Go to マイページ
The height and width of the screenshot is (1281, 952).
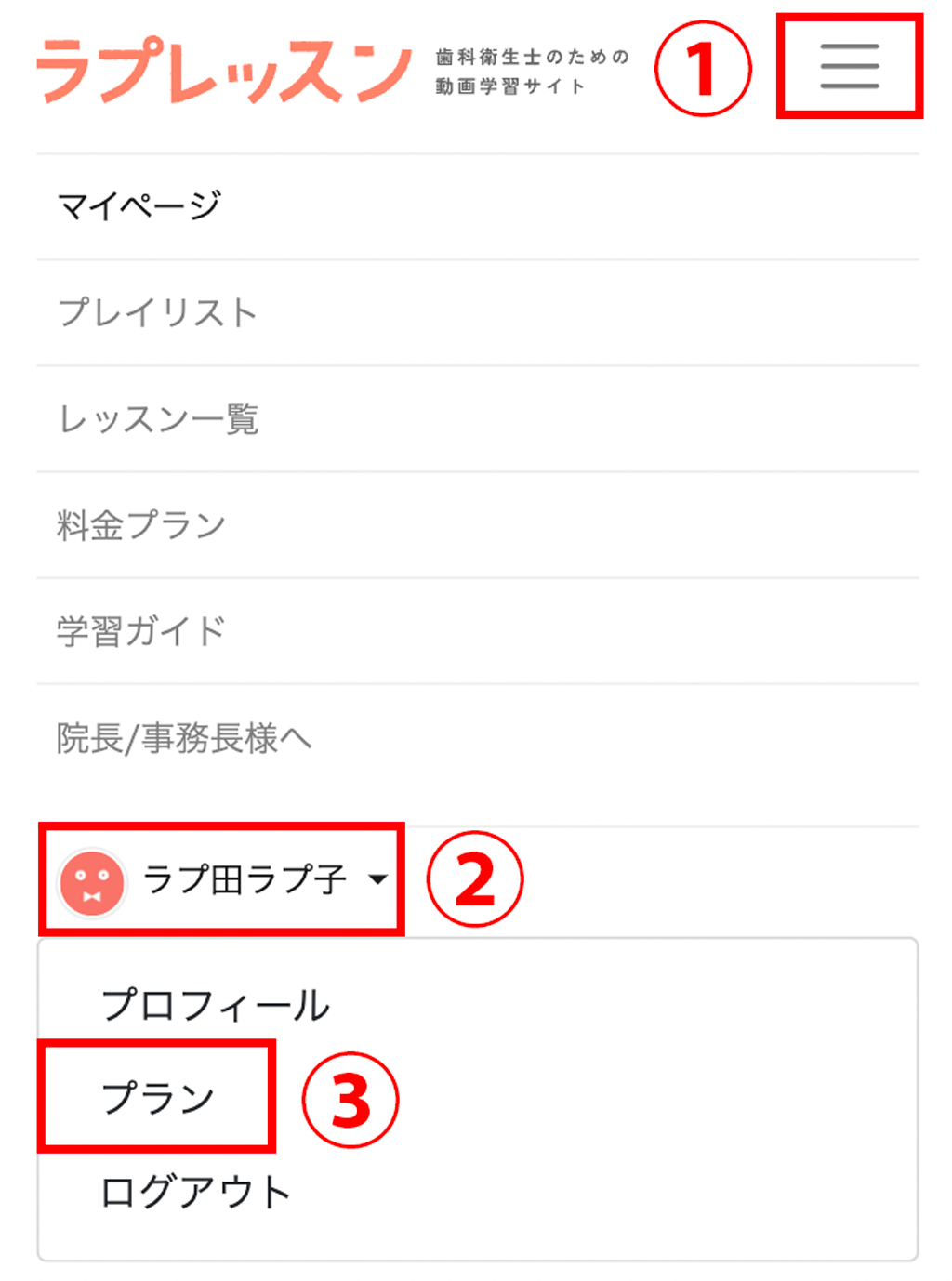click(x=139, y=205)
